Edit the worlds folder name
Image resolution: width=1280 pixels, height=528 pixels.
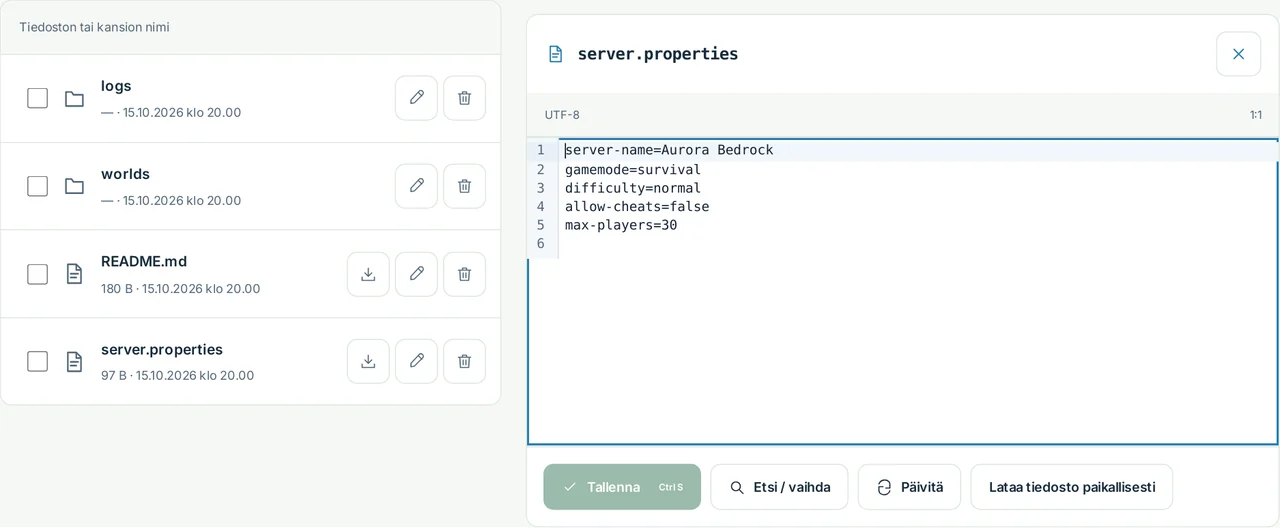(x=416, y=186)
